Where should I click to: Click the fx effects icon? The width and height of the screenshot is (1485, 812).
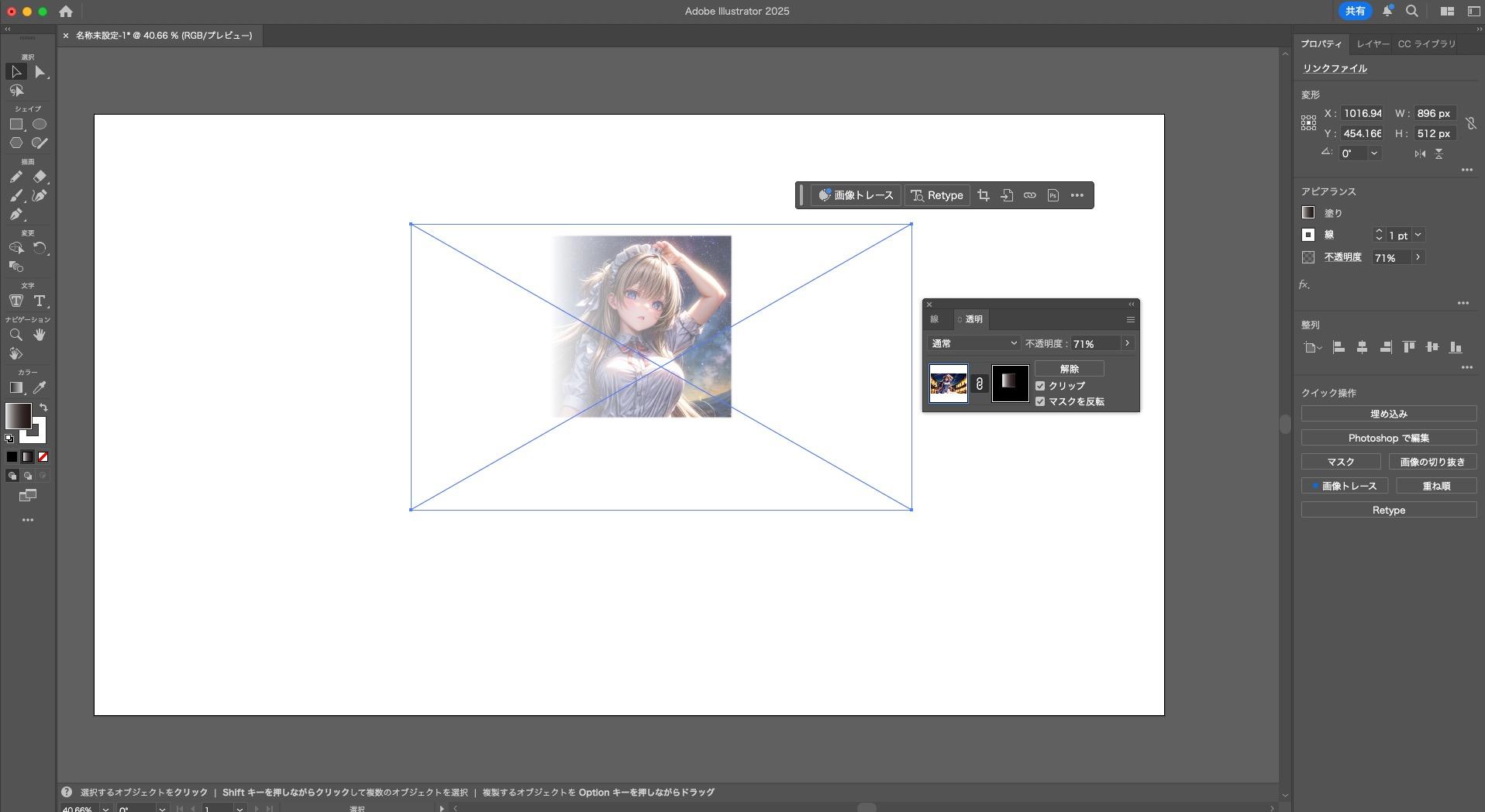tap(1305, 285)
